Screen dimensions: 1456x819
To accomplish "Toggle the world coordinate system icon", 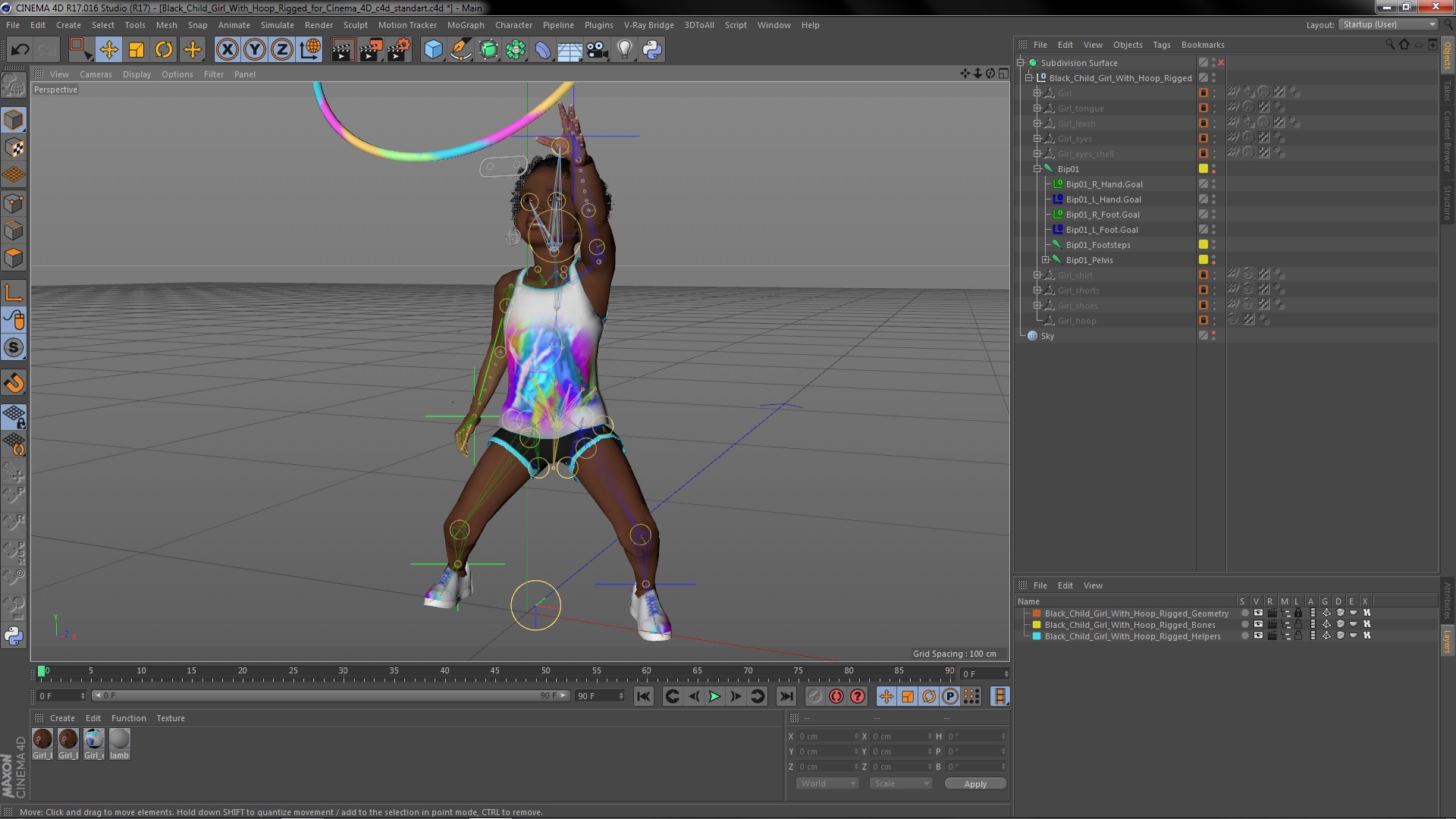I will (x=310, y=50).
